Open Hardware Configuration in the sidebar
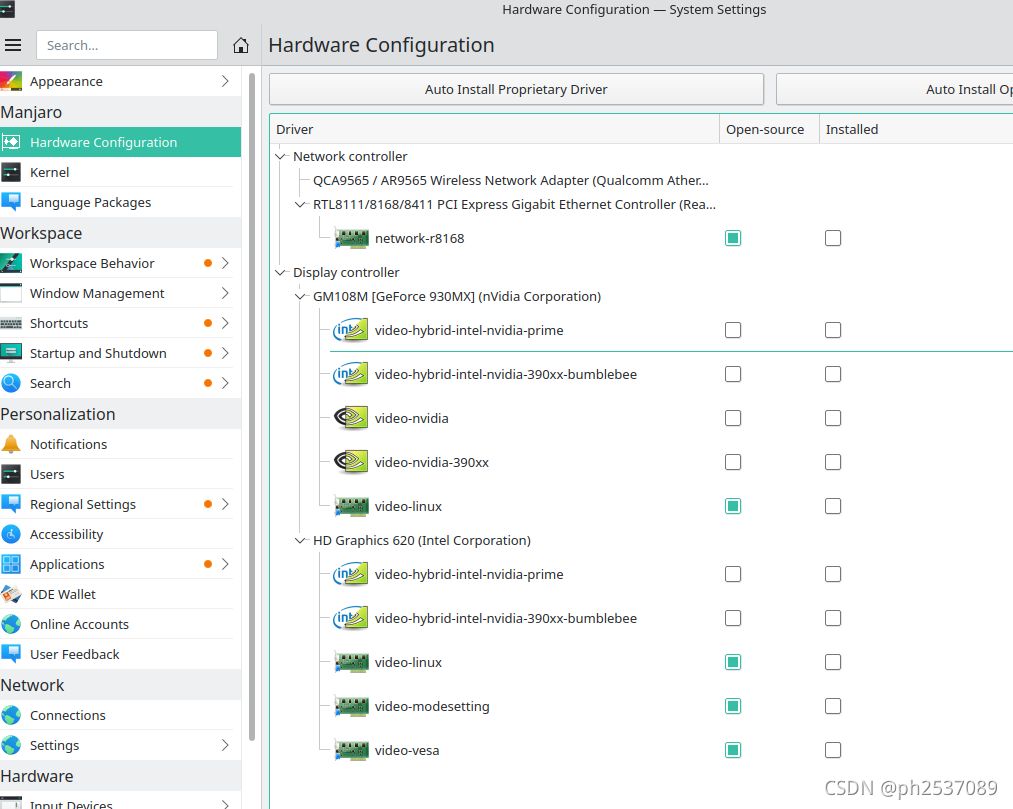This screenshot has height=809, width=1013. click(x=120, y=142)
